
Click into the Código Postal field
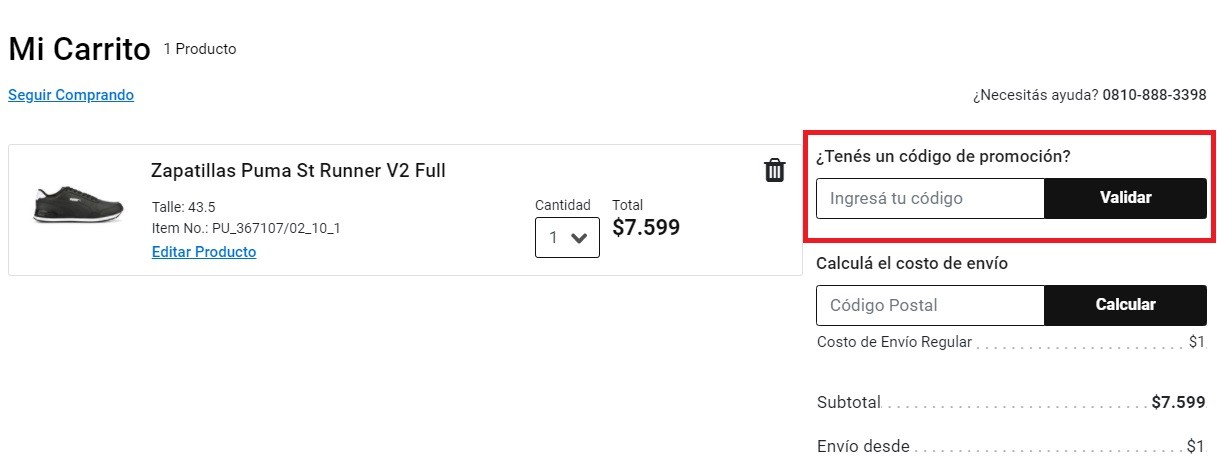(930, 305)
